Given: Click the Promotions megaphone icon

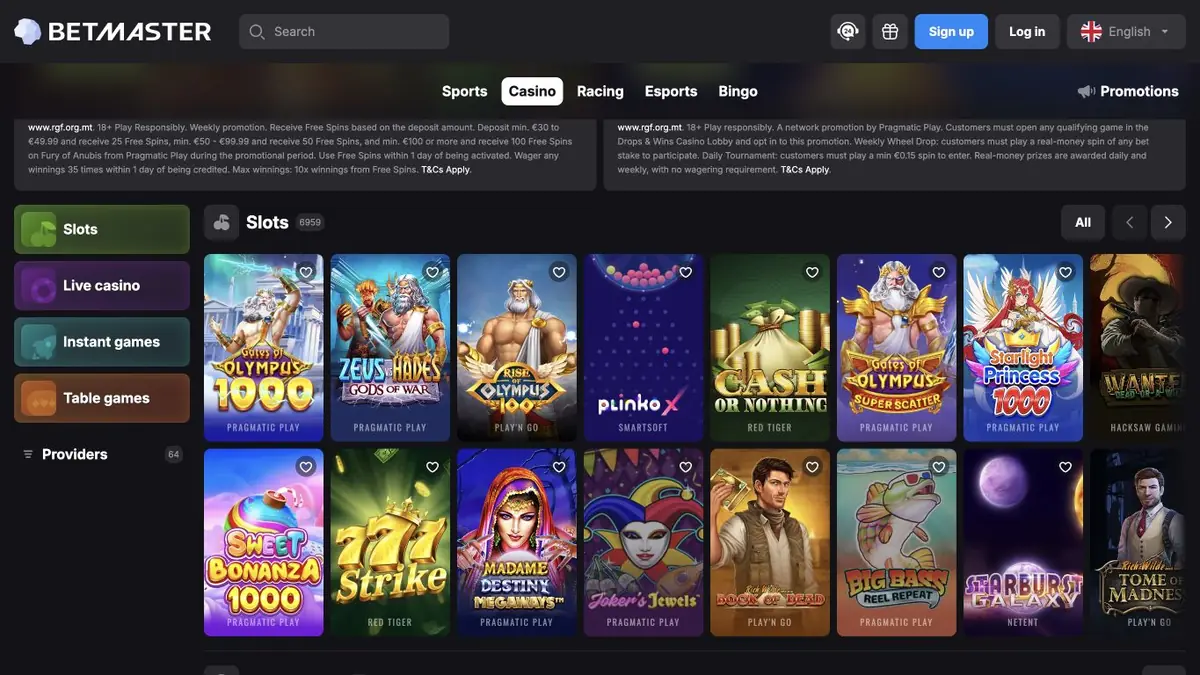Looking at the screenshot, I should point(1086,91).
